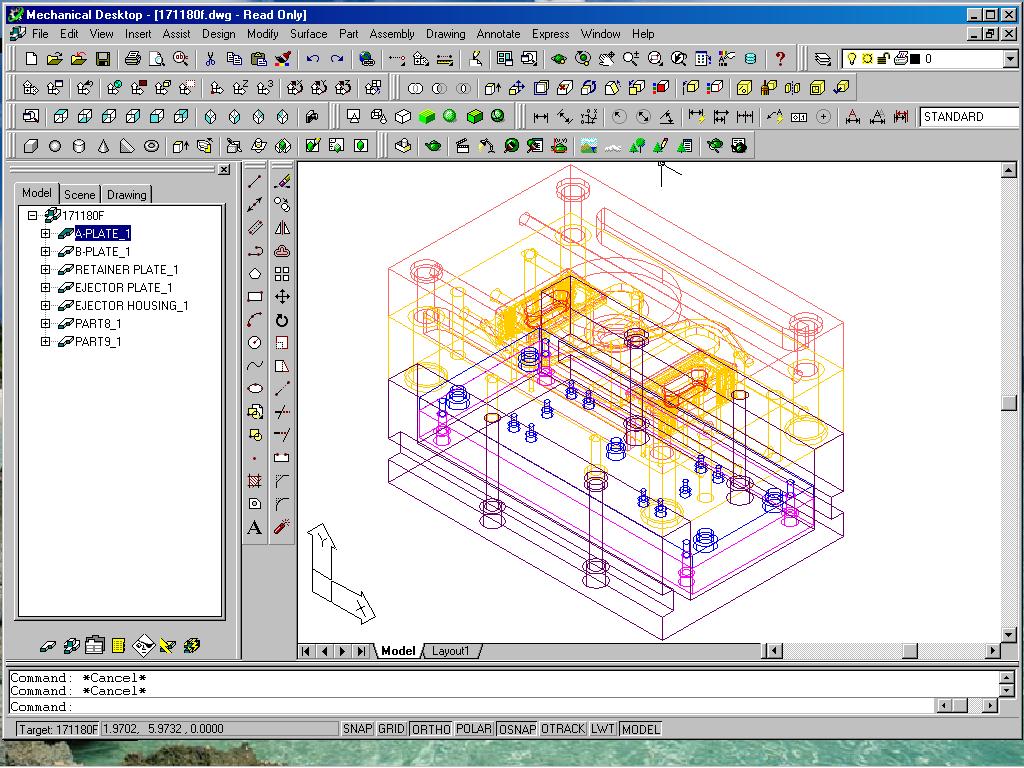1024x768 pixels.
Task: Click the Print icon
Action: 133,59
